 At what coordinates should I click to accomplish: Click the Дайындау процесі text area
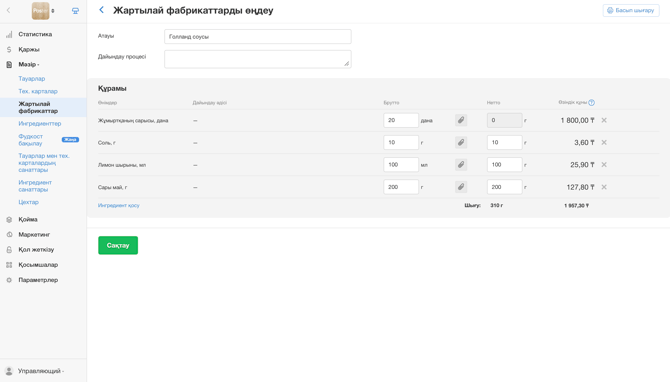pos(258,59)
